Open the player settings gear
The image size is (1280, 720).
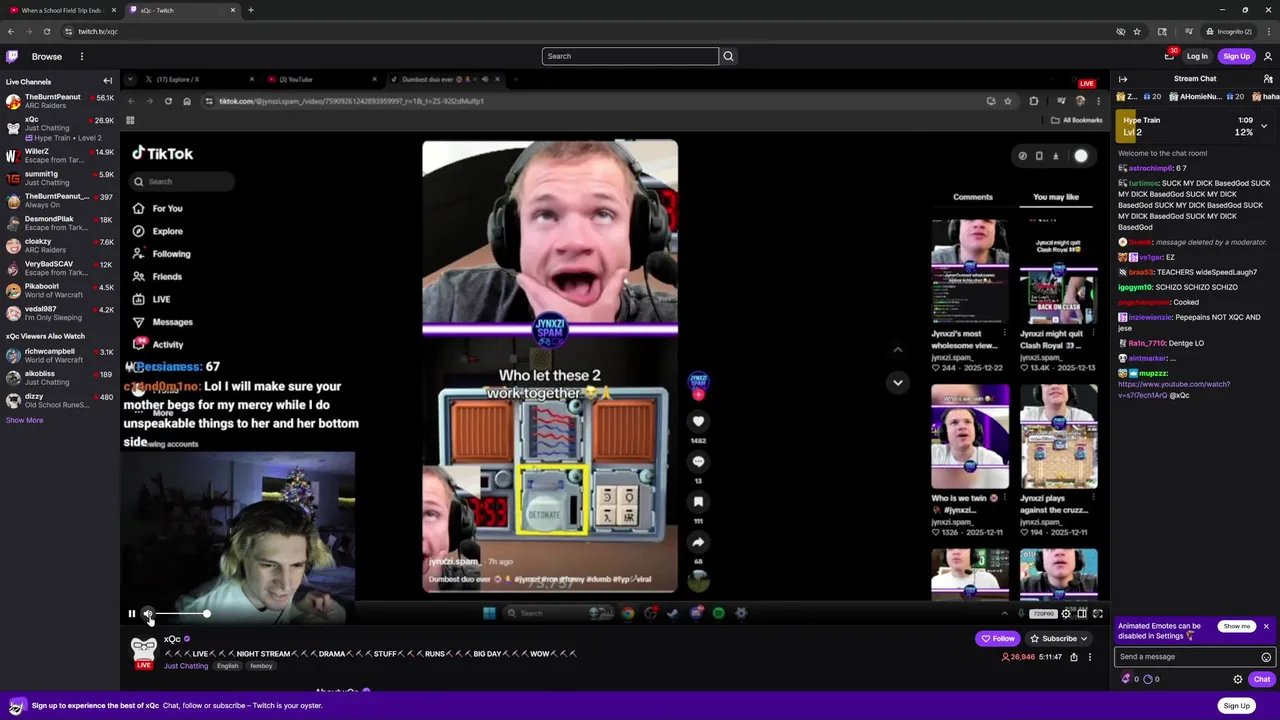pyautogui.click(x=1066, y=613)
